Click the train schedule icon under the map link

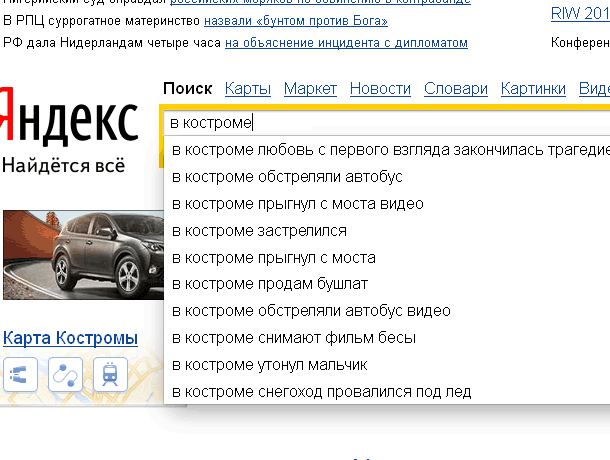click(110, 374)
